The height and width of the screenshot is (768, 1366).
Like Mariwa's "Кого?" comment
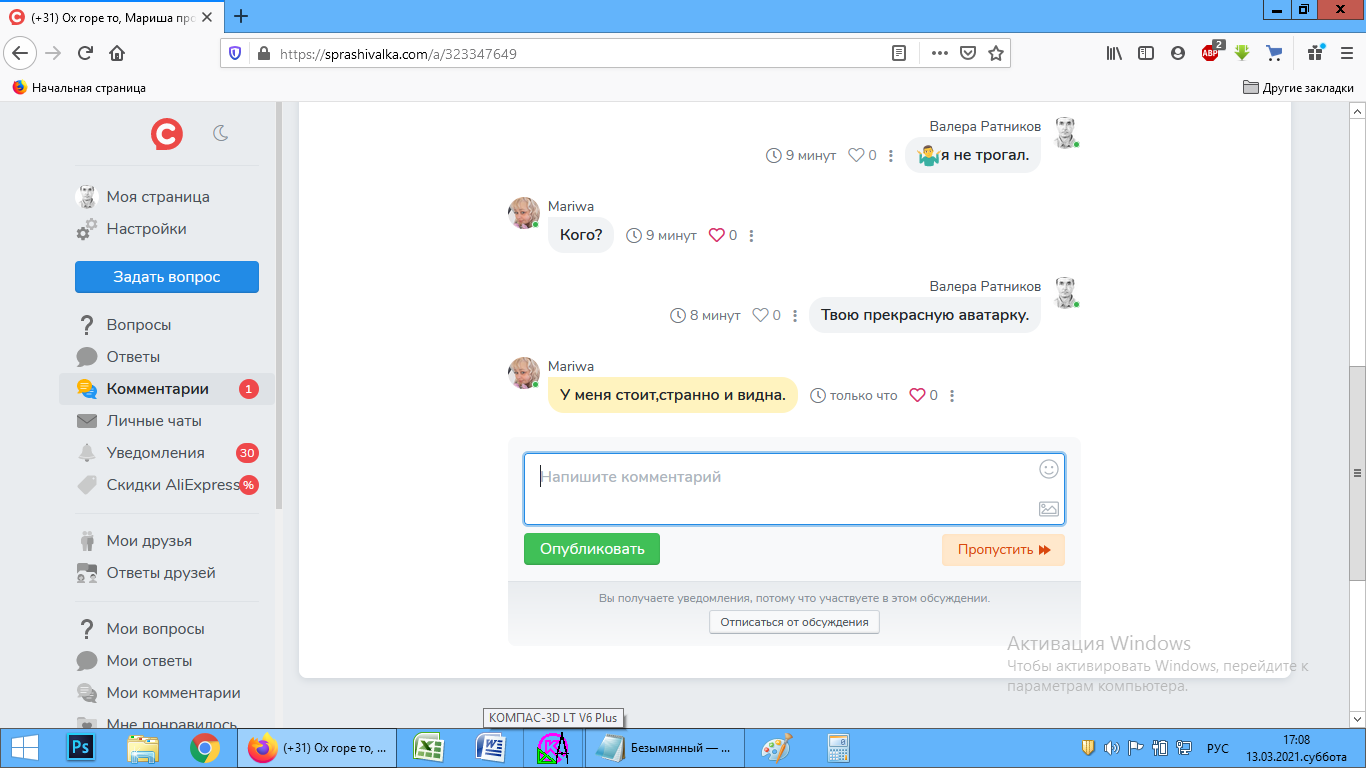click(x=716, y=235)
